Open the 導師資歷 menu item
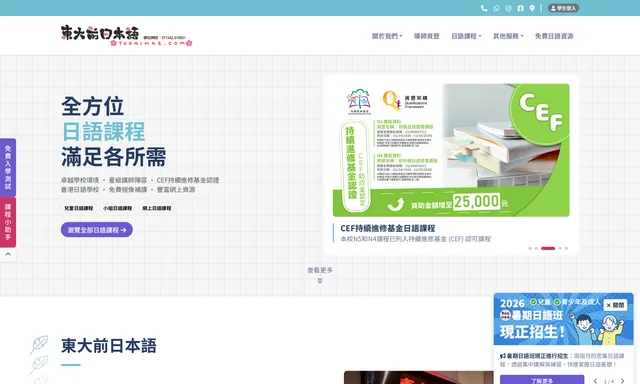Image resolution: width=640 pixels, height=384 pixels. pos(427,36)
